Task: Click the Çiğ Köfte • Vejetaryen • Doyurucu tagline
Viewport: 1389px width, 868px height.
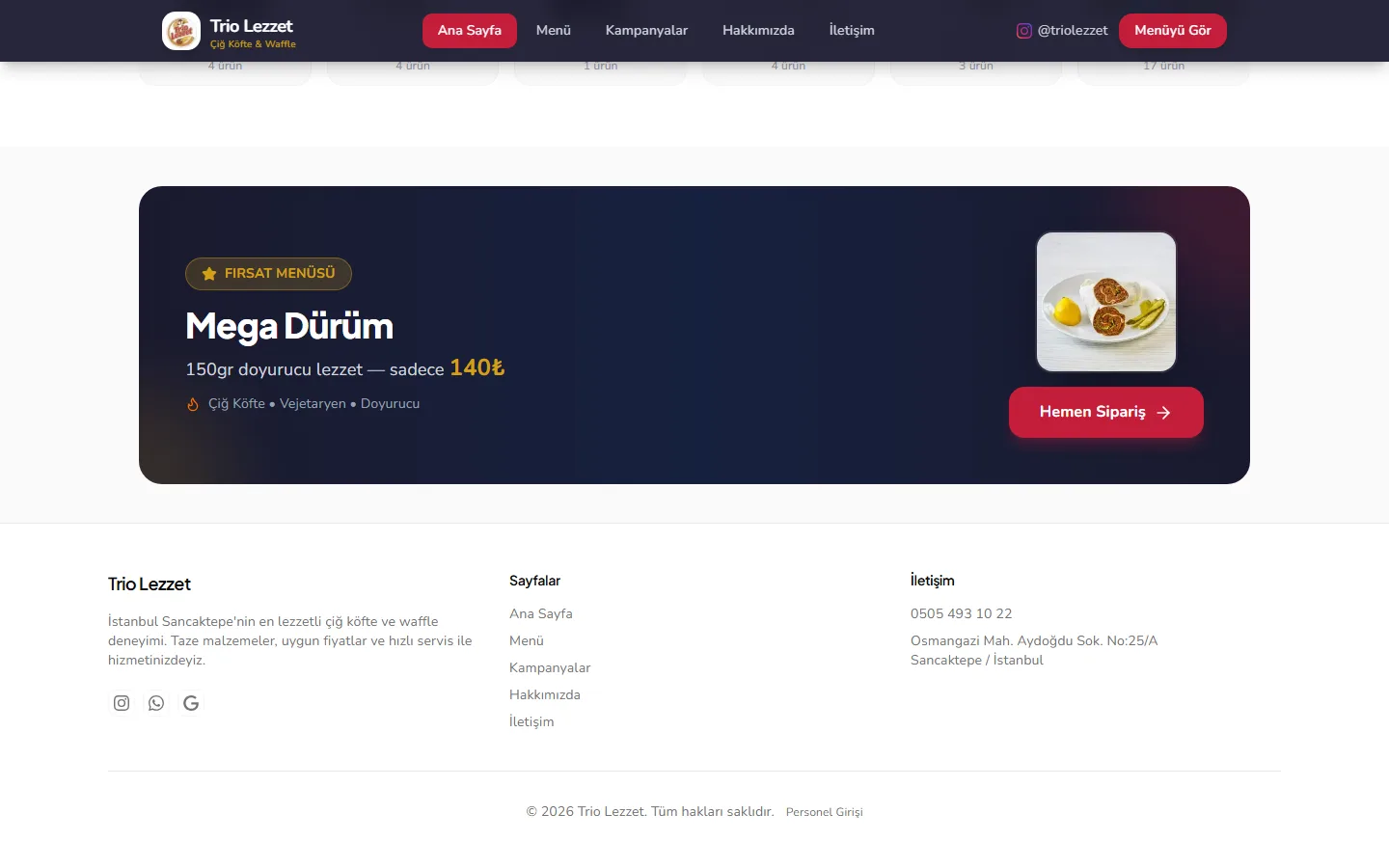Action: (x=314, y=404)
